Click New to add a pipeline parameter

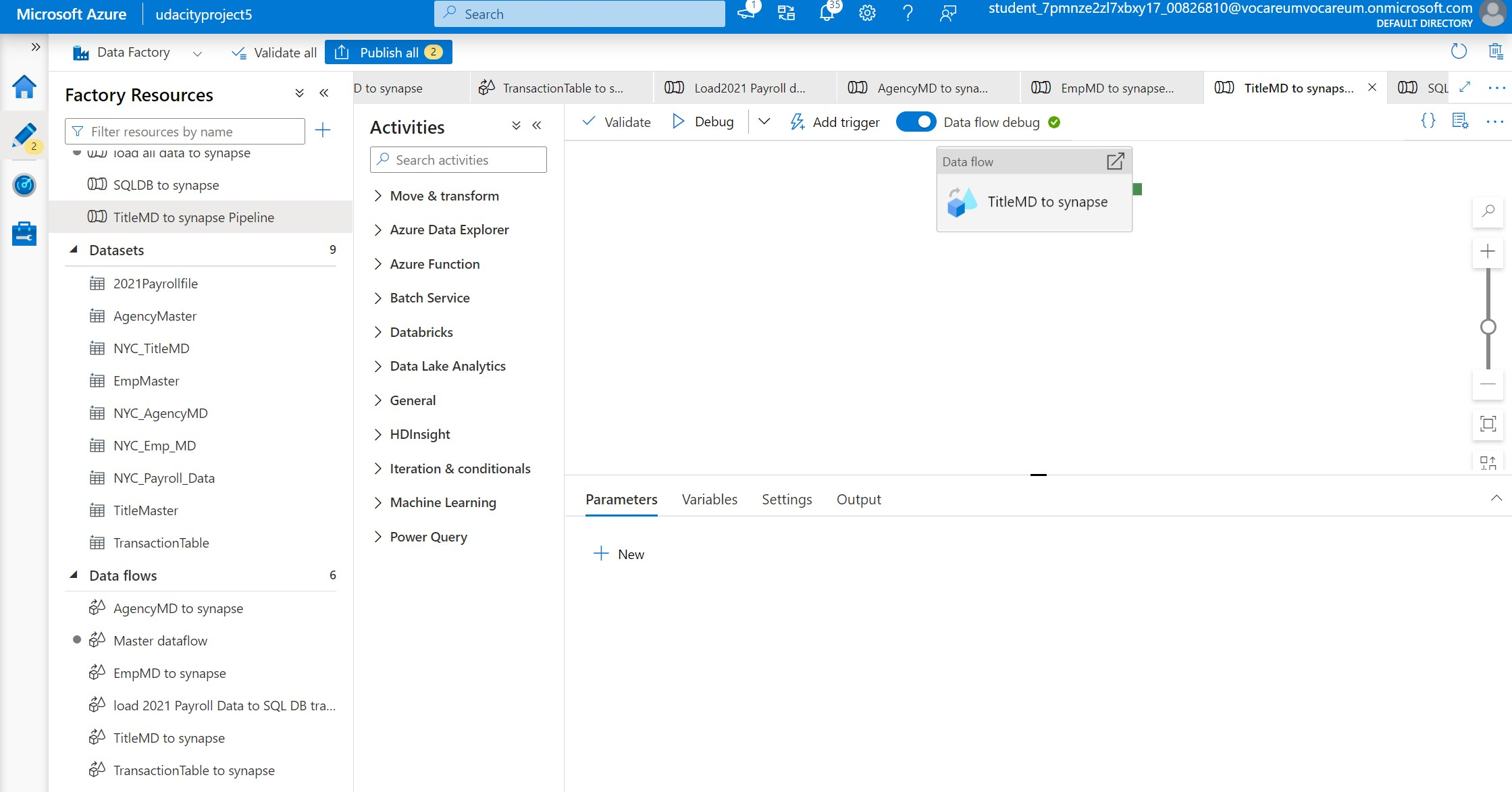[619, 553]
